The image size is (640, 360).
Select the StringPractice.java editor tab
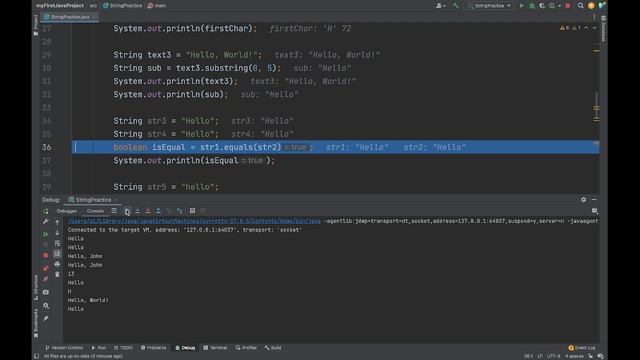(x=70, y=17)
